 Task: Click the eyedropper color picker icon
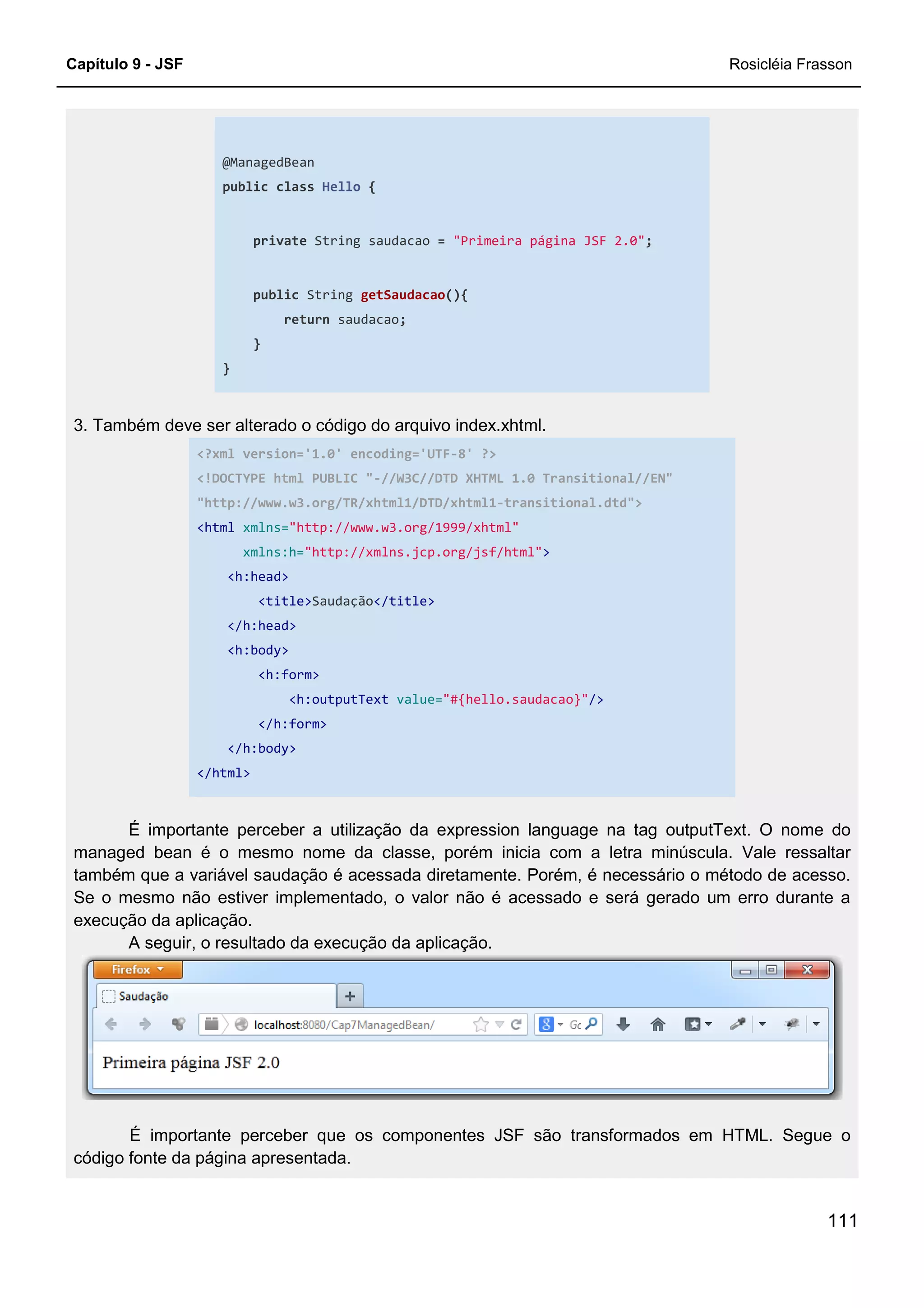click(x=738, y=1024)
